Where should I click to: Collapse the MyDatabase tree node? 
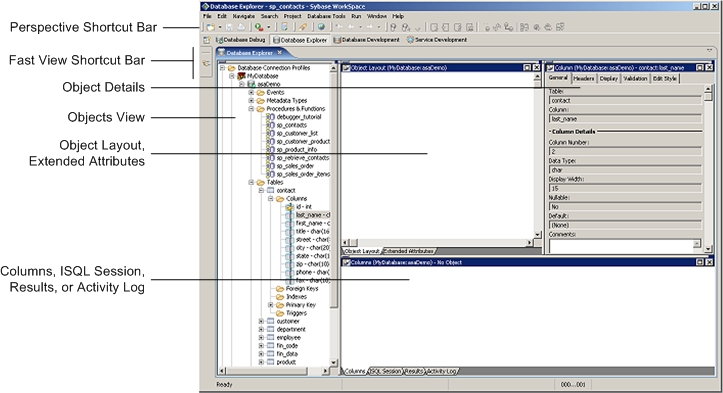pyautogui.click(x=232, y=76)
